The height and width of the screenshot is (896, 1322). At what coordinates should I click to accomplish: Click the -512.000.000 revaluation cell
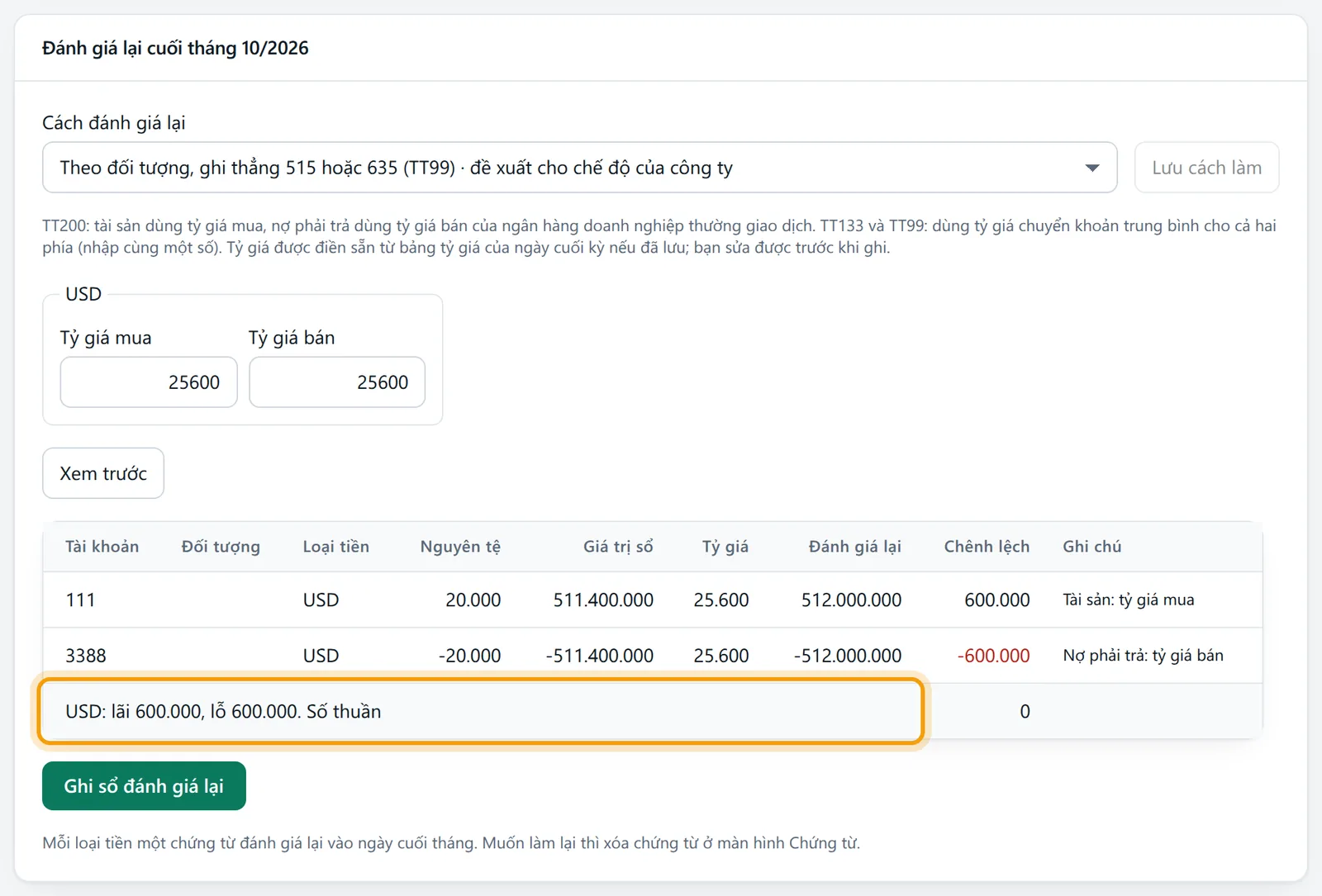[x=848, y=656]
